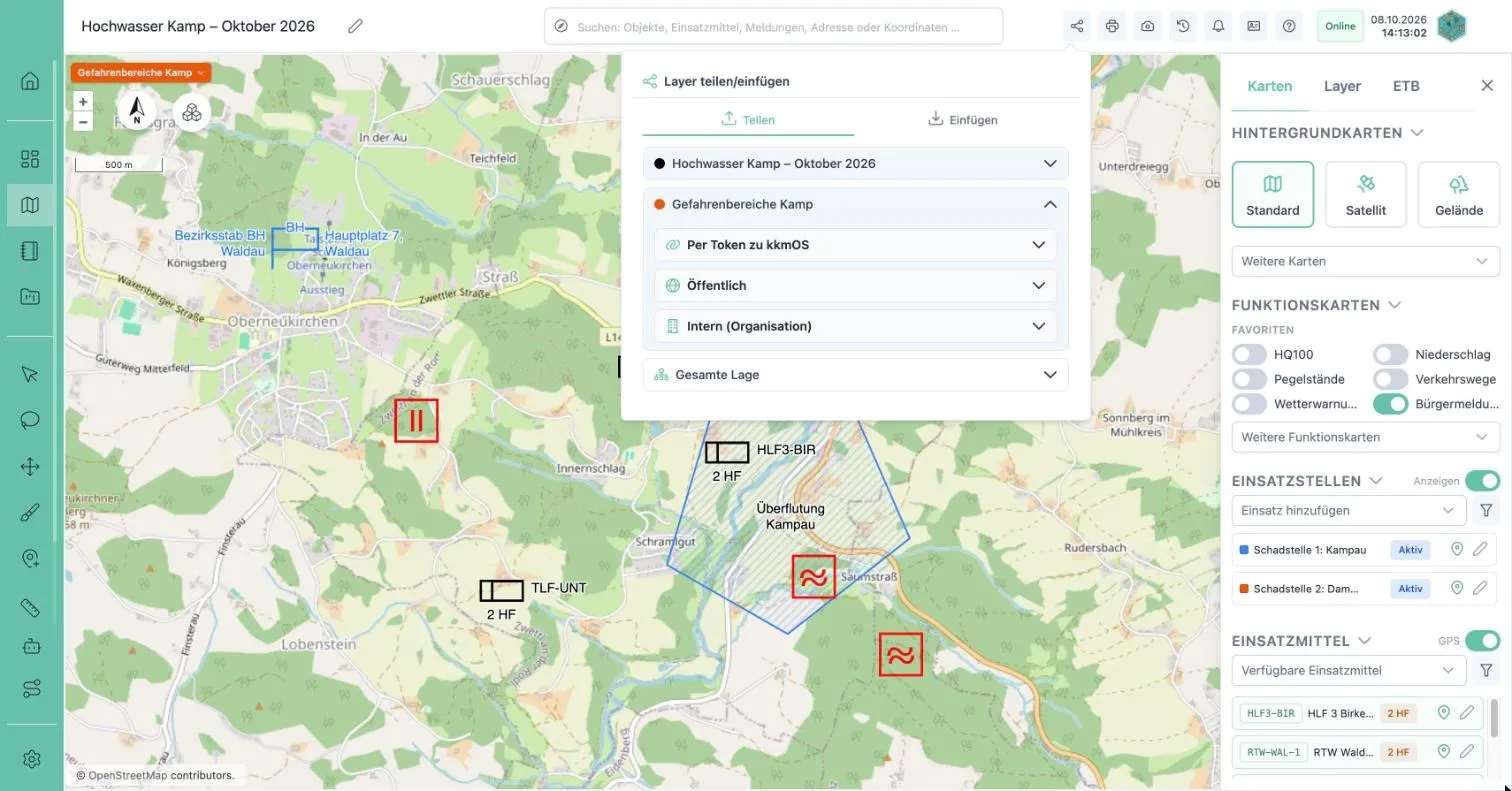Click the Gefahrenbereiche Kamp orange layer button
The width and height of the screenshot is (1512, 791).
(x=141, y=73)
